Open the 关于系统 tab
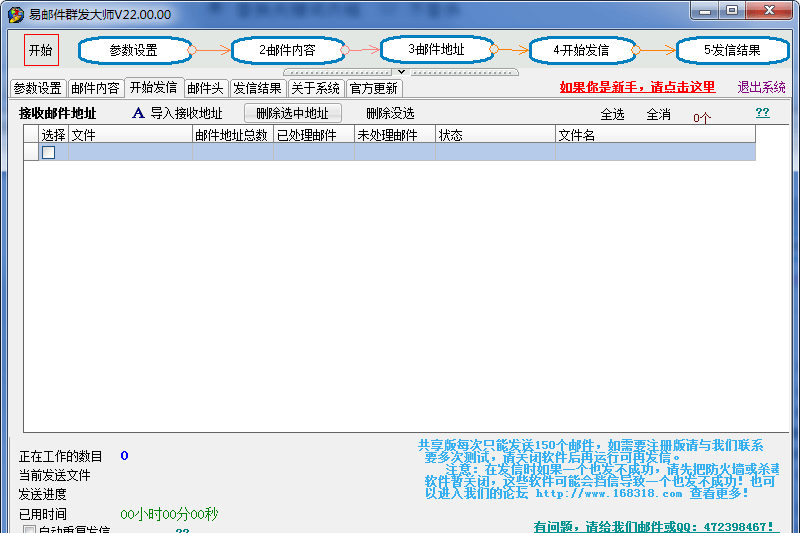This screenshot has height=533, width=800. click(316, 88)
